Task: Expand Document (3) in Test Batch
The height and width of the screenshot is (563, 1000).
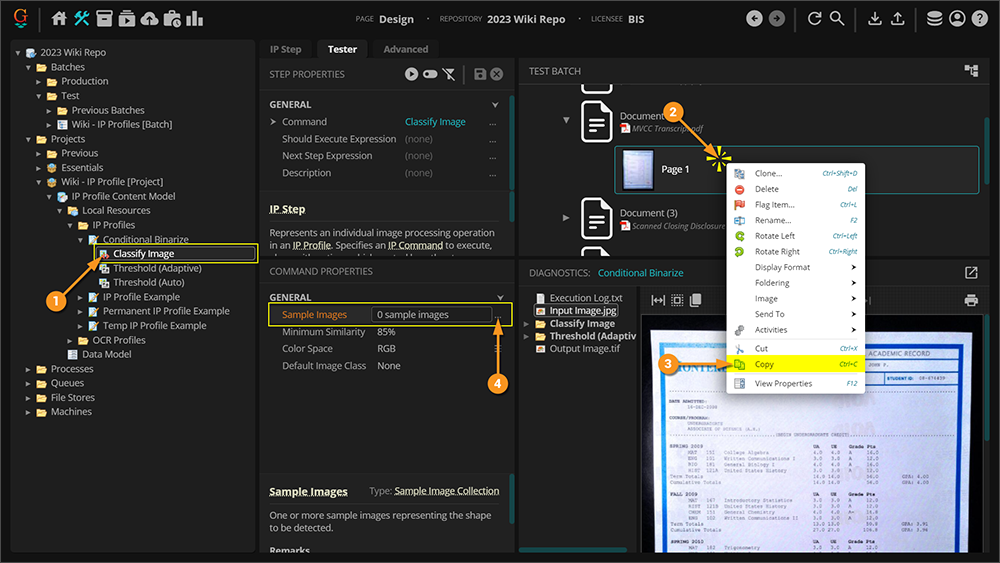Action: 567,217
